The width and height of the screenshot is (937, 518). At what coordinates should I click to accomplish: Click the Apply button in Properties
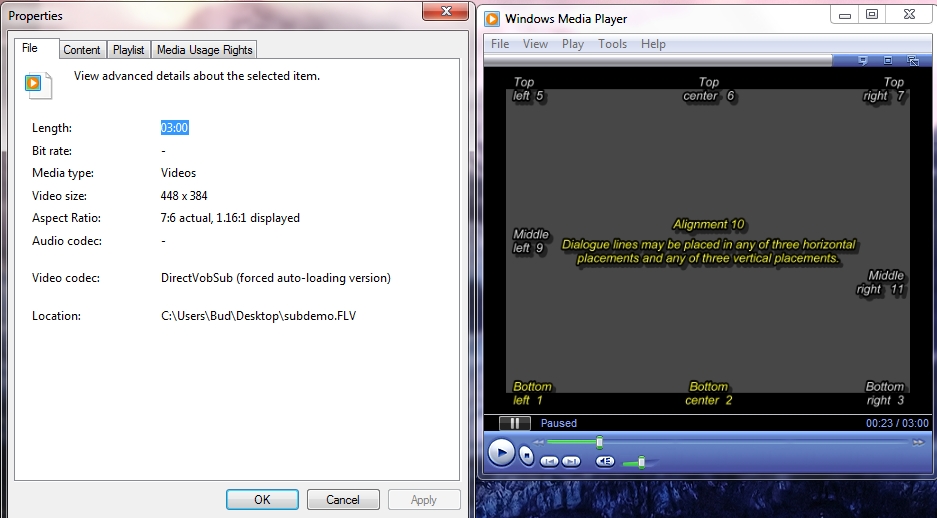click(x=424, y=499)
